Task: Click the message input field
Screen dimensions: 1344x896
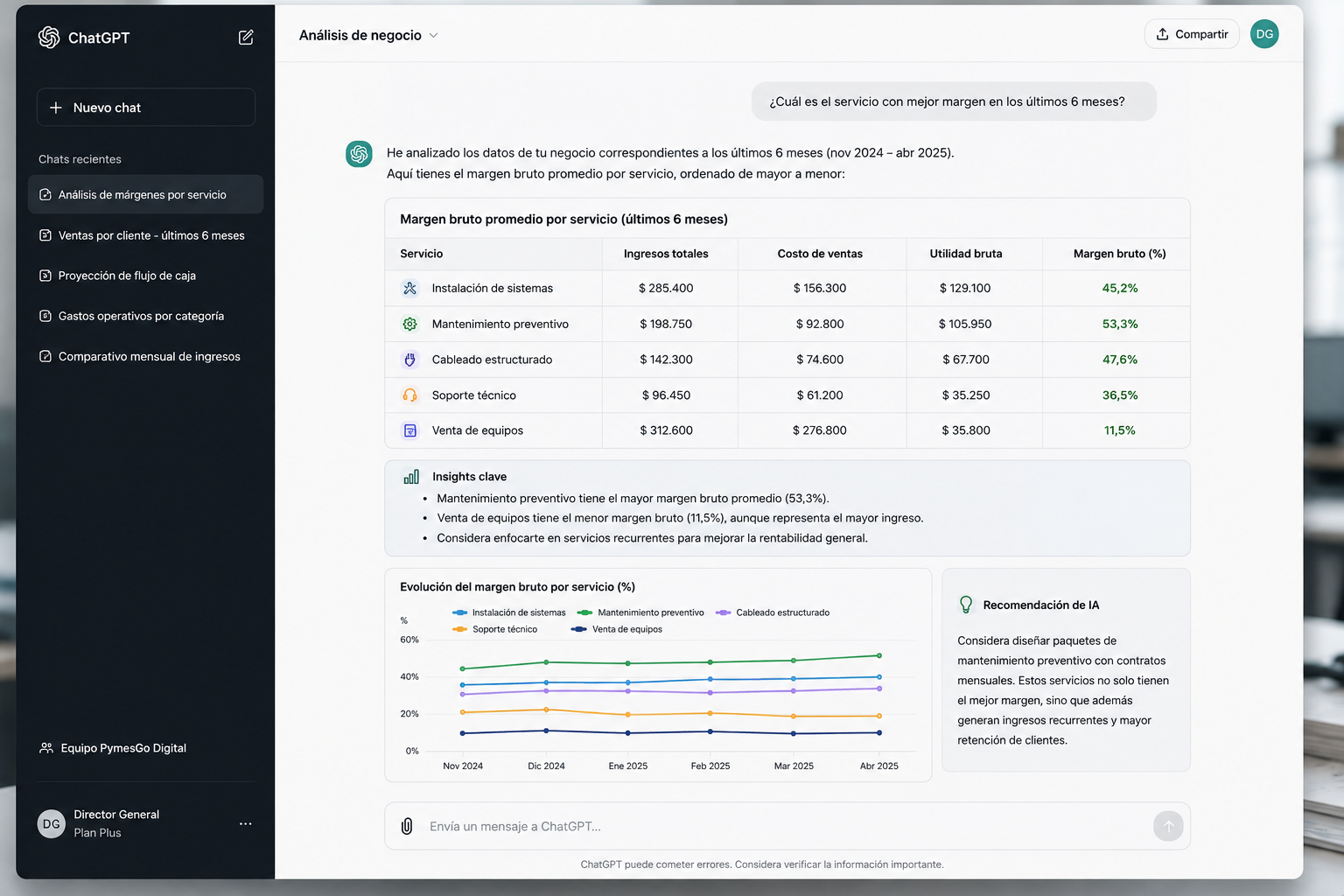Action: point(787,826)
